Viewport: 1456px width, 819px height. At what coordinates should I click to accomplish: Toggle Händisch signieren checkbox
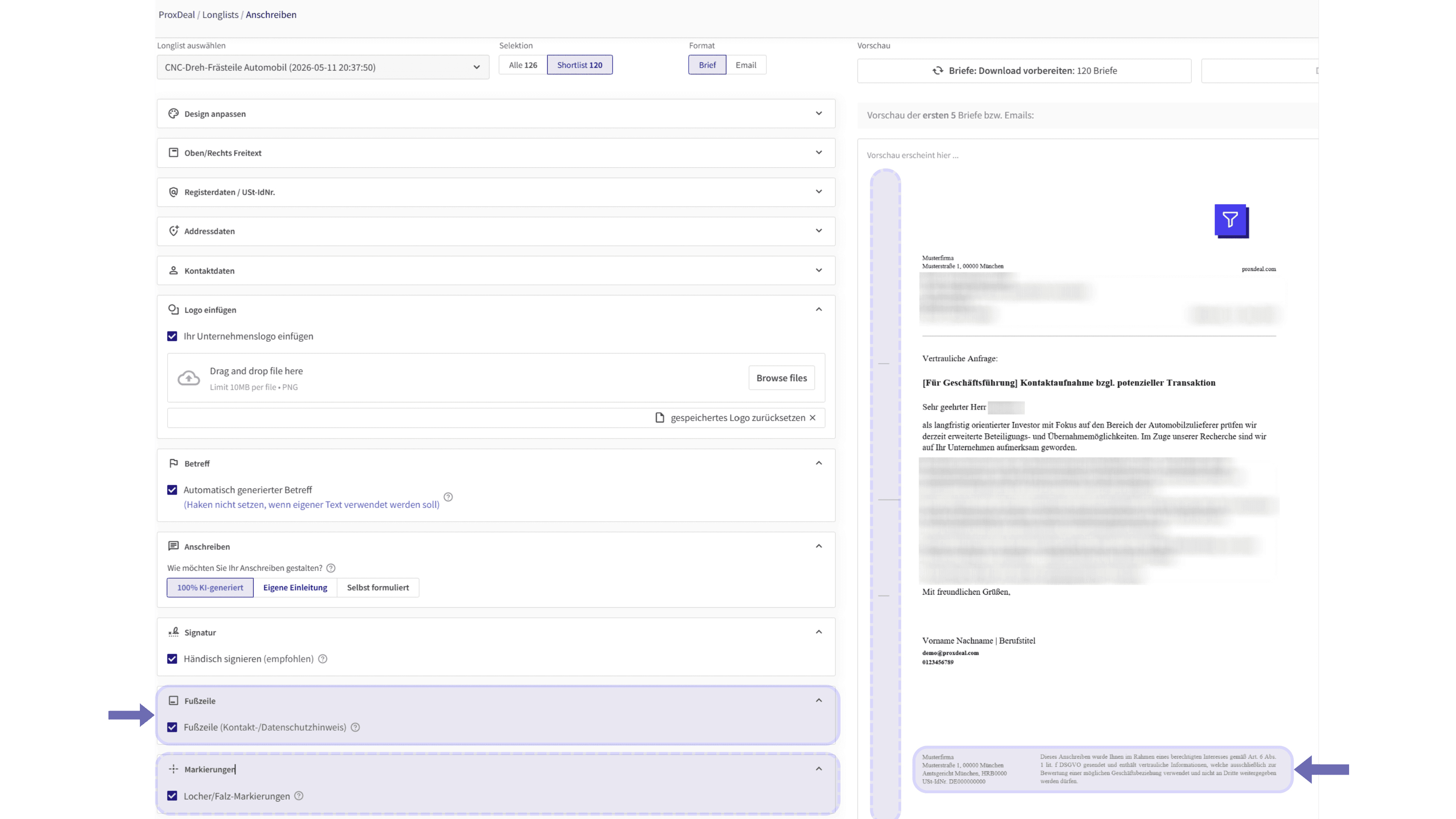[173, 659]
